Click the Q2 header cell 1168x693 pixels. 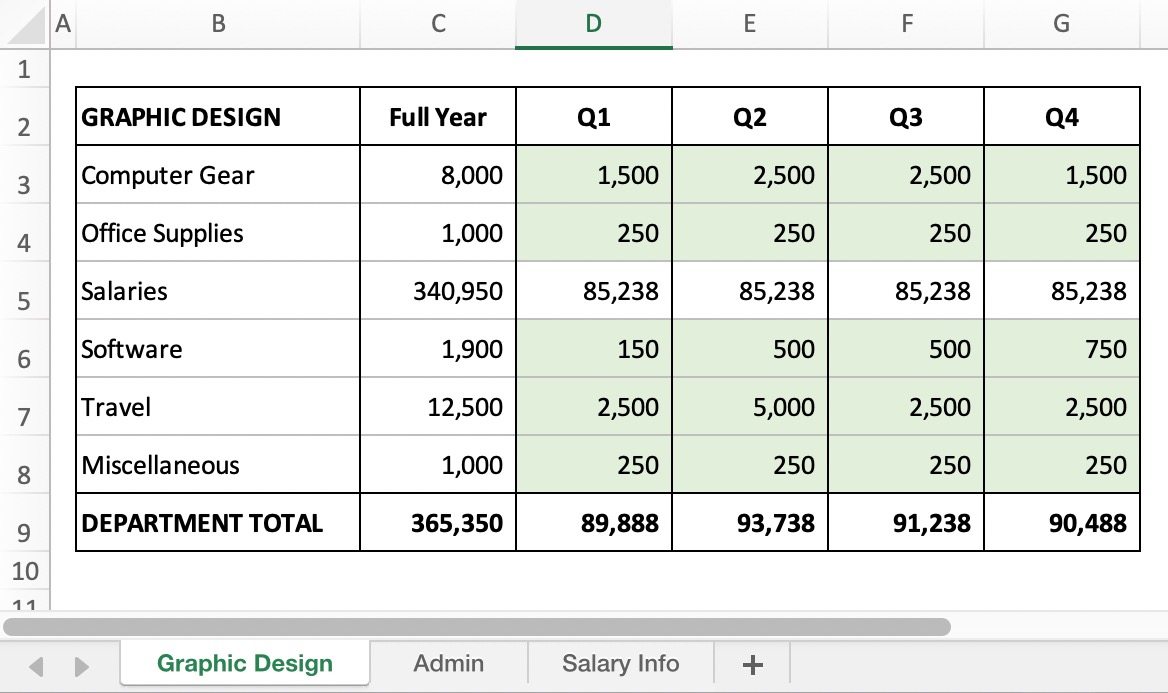pyautogui.click(x=749, y=116)
